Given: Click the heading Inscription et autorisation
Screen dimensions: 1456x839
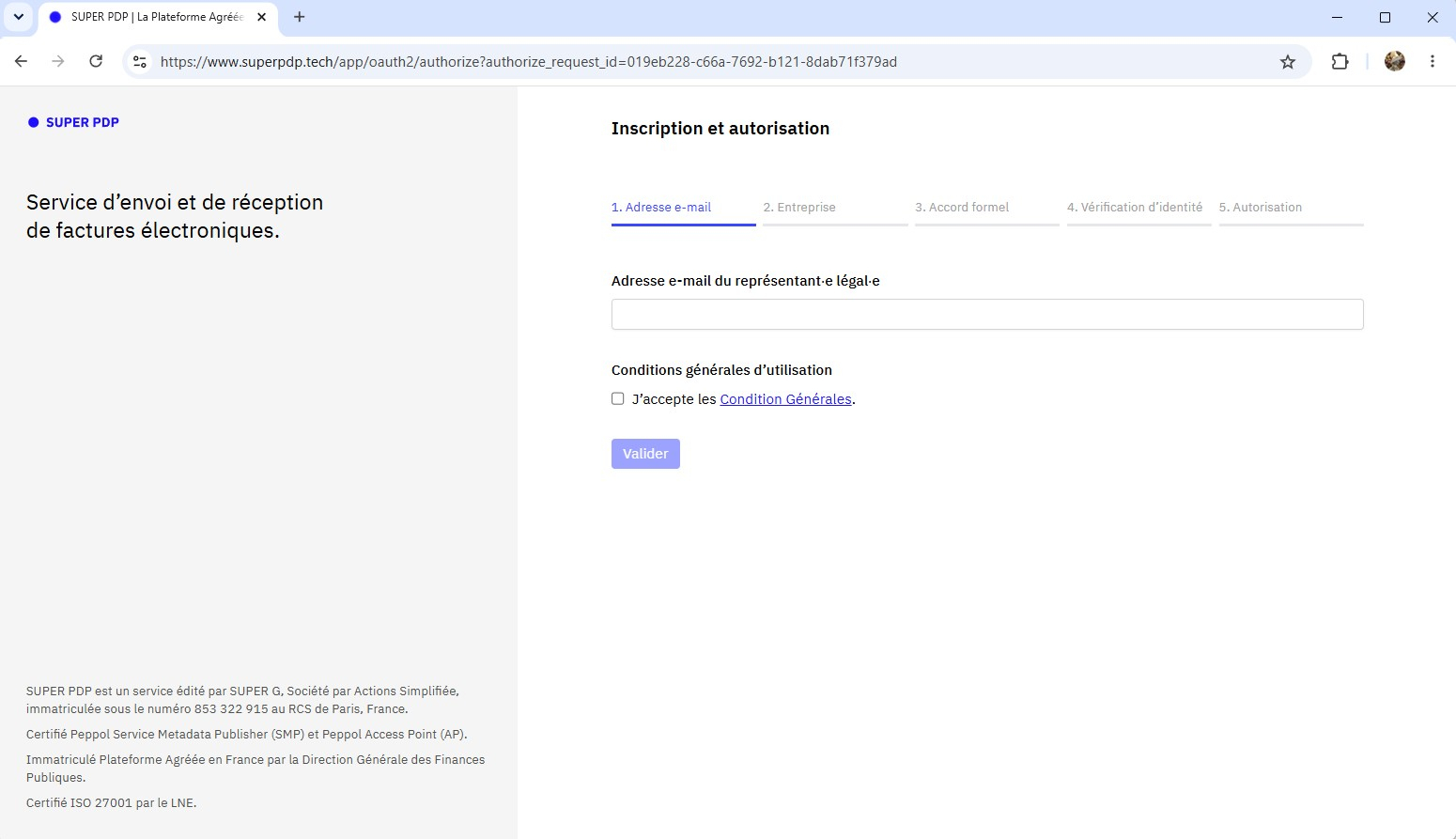Looking at the screenshot, I should (720, 129).
